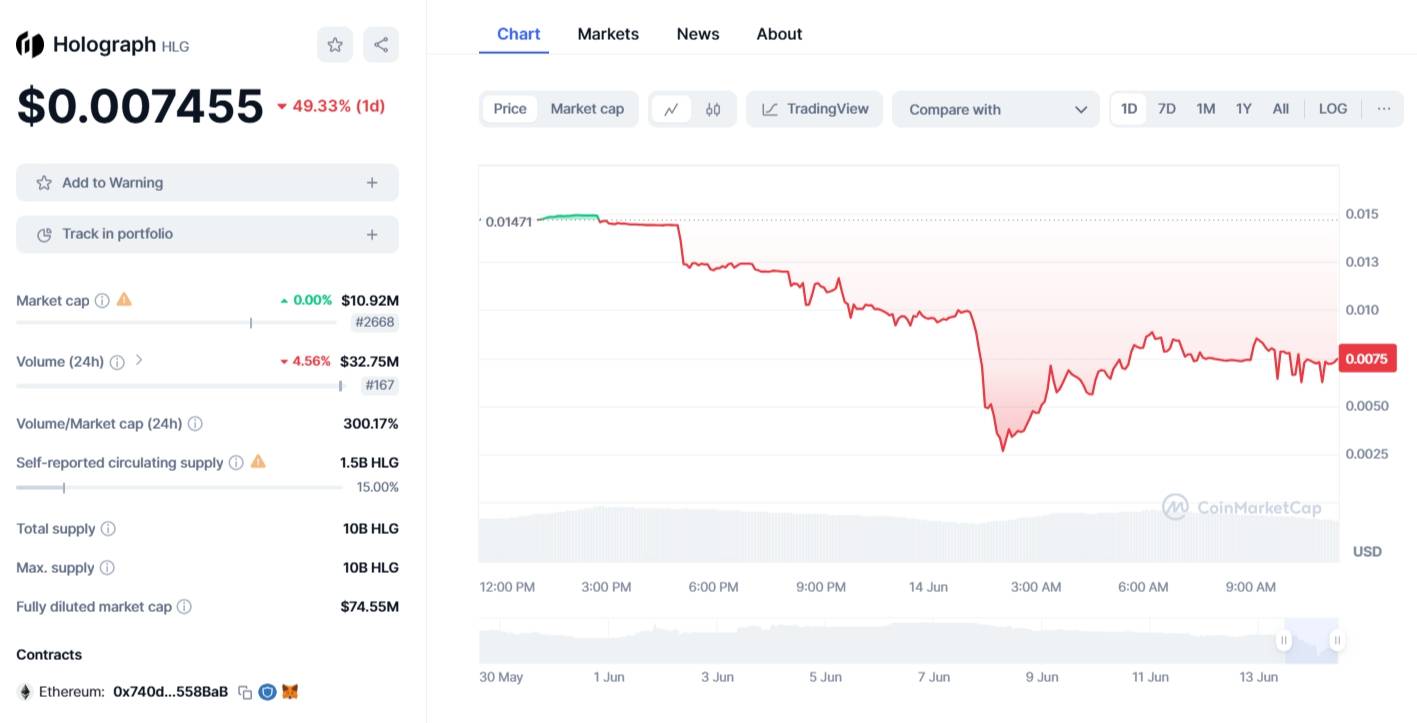The width and height of the screenshot is (1417, 723).
Task: Click the left range handle on mini timeline
Action: coord(1283,640)
